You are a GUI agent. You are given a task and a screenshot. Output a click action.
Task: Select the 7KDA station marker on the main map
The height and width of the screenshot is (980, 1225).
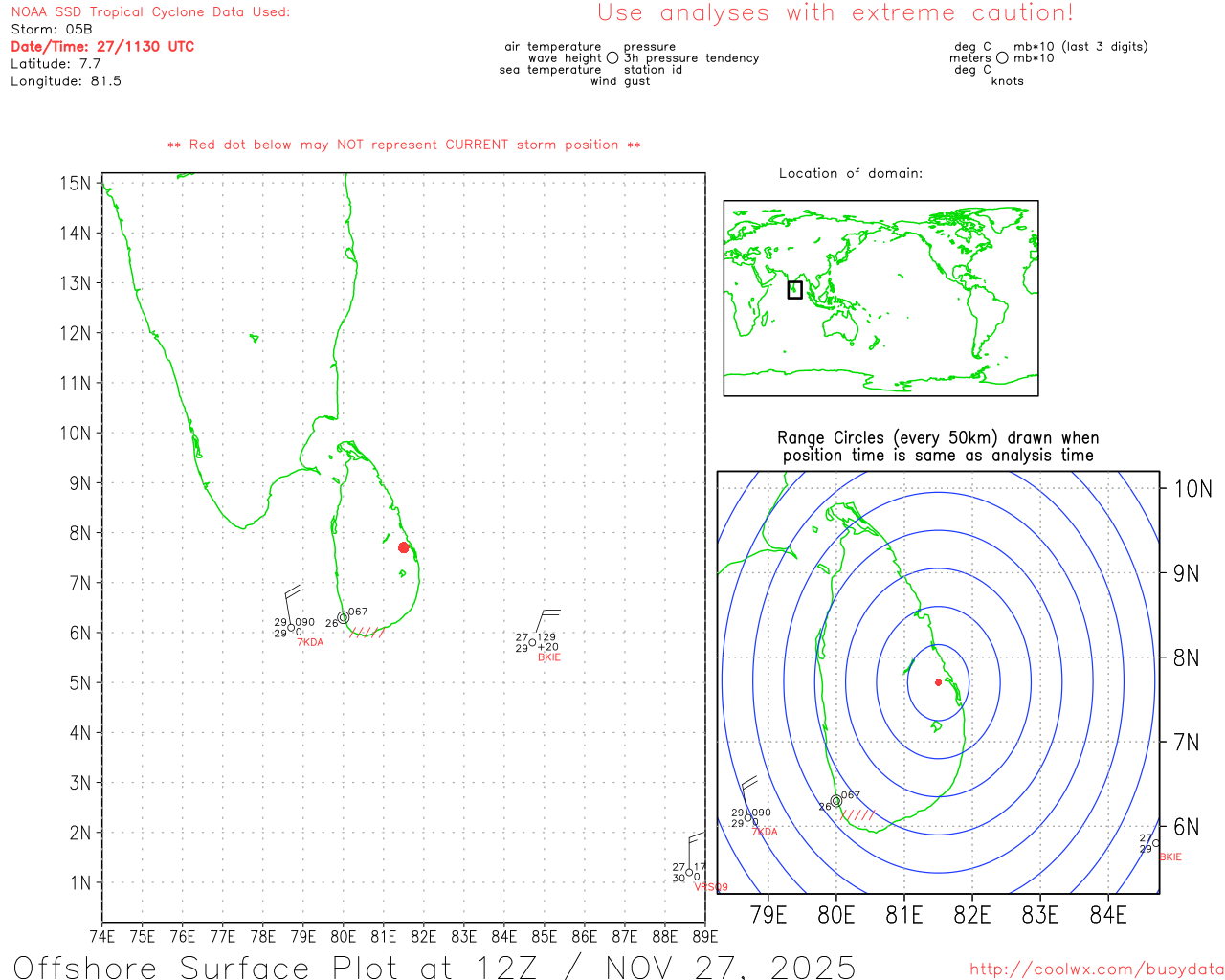(292, 629)
